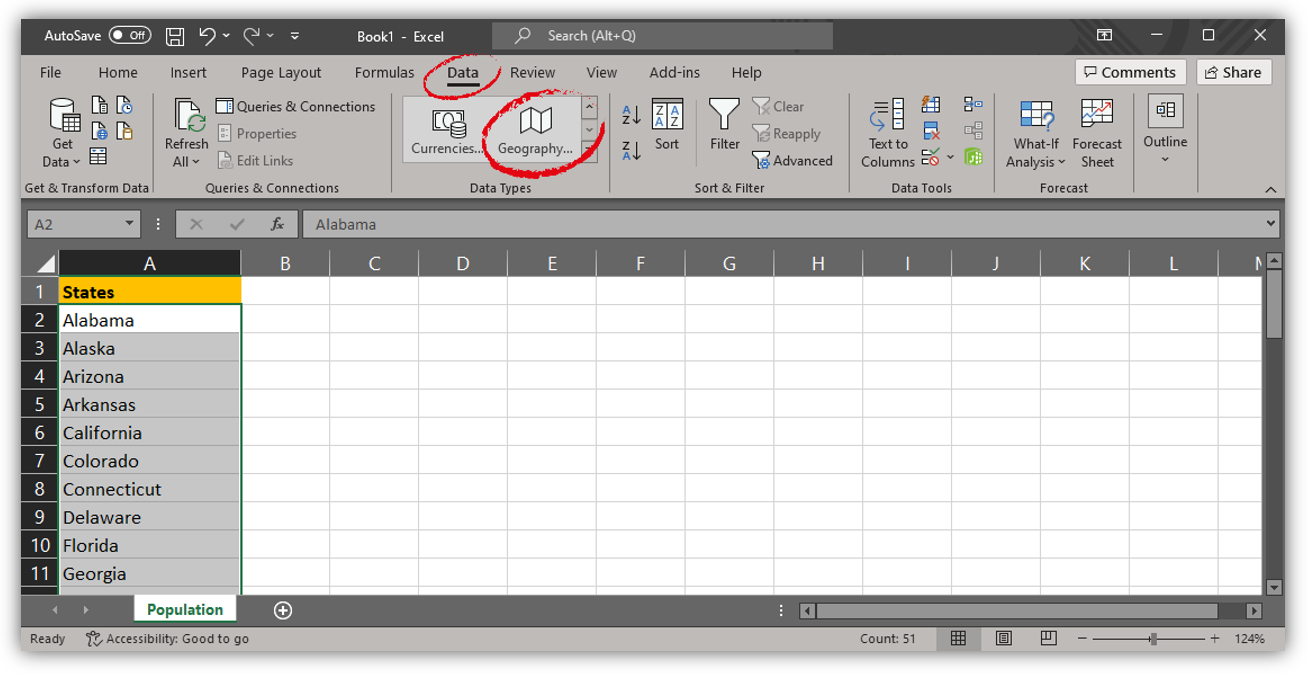Viewport: 1308px width, 677px height.
Task: Select the Geography data type
Action: pyautogui.click(x=537, y=128)
